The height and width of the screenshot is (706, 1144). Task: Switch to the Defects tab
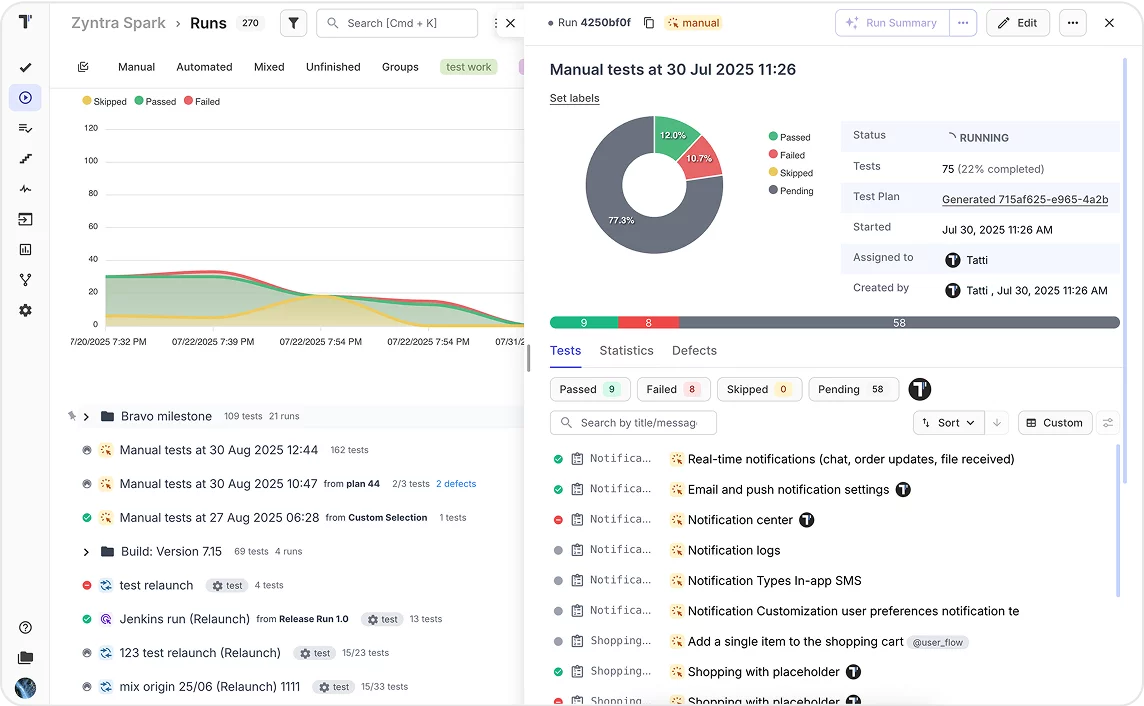(694, 350)
